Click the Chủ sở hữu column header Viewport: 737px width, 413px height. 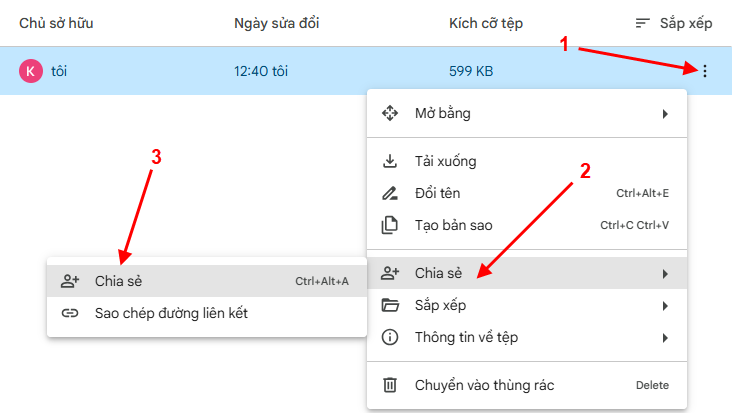tap(63, 23)
